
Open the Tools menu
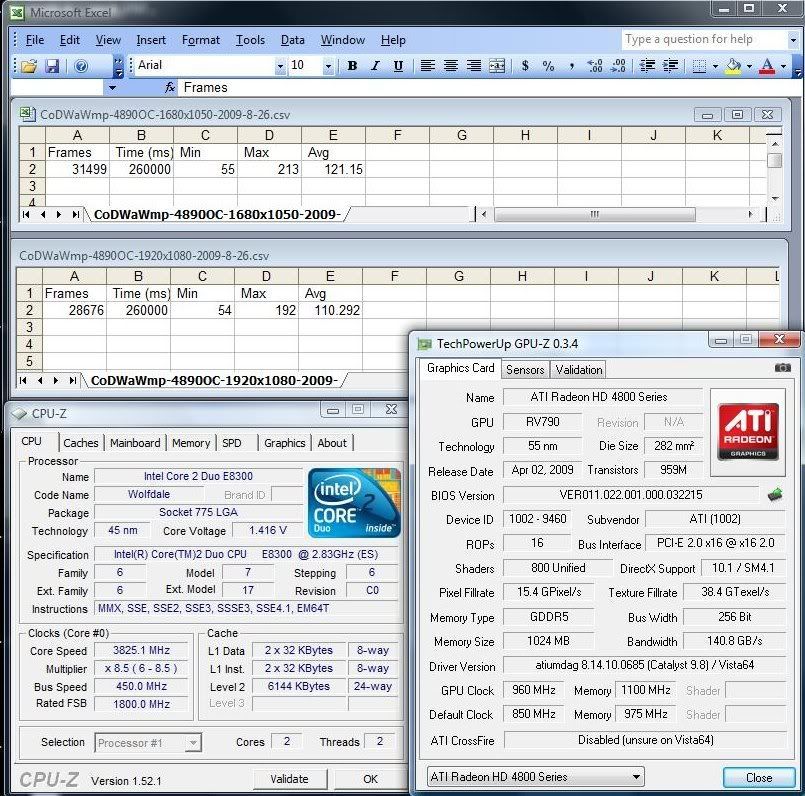pyautogui.click(x=250, y=40)
